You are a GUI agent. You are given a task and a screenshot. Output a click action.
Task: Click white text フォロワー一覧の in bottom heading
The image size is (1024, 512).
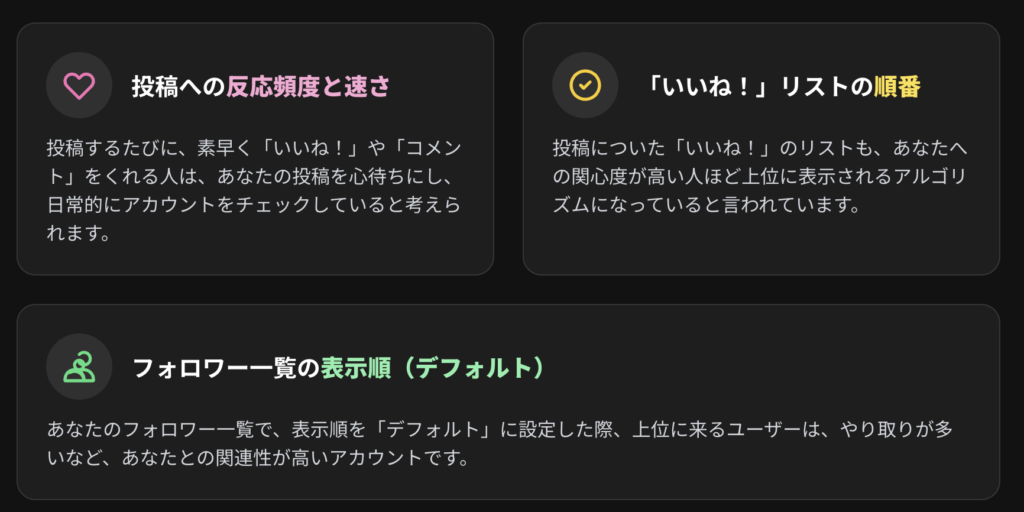(226, 368)
